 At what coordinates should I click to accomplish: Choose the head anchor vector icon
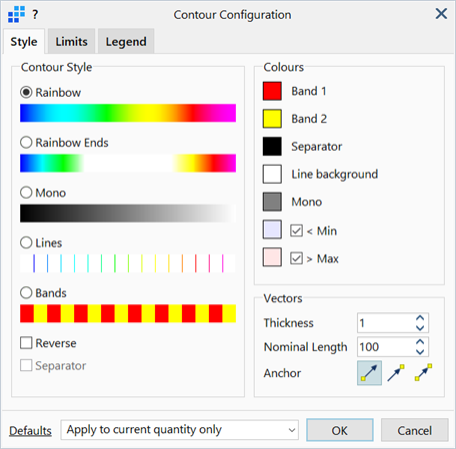396,373
